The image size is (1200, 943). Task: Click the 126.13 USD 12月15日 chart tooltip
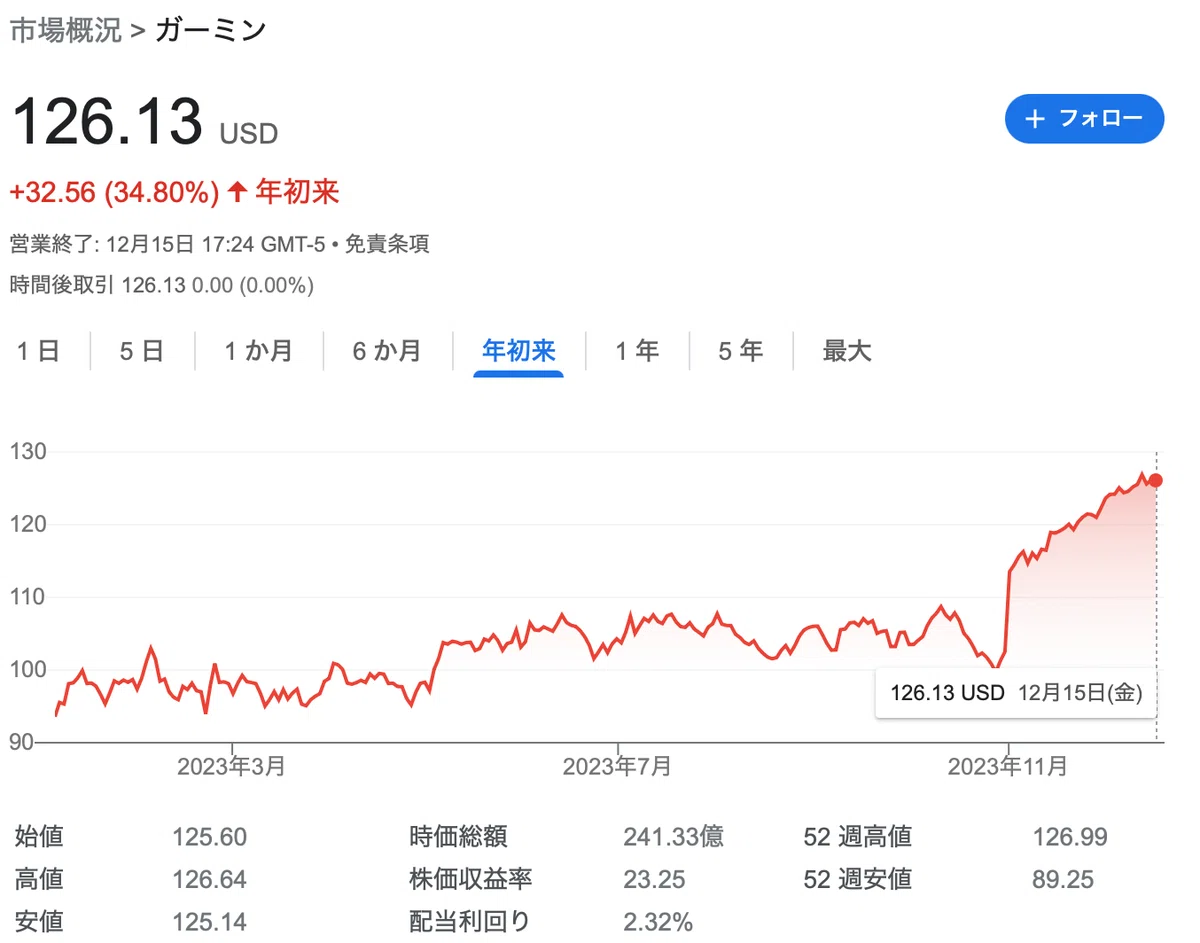[1015, 692]
